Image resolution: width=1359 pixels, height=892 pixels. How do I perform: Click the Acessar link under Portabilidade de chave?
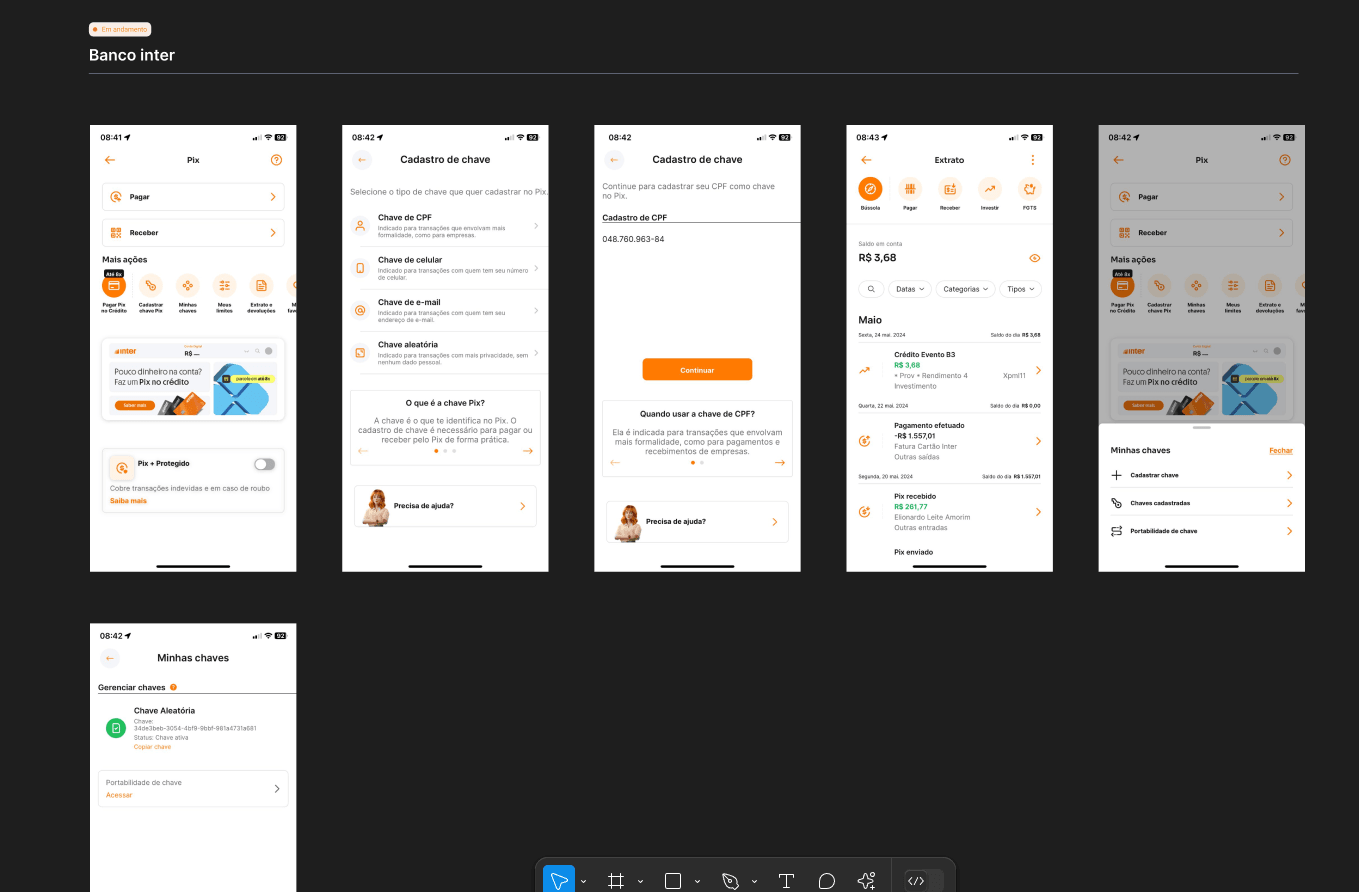[x=119, y=795]
